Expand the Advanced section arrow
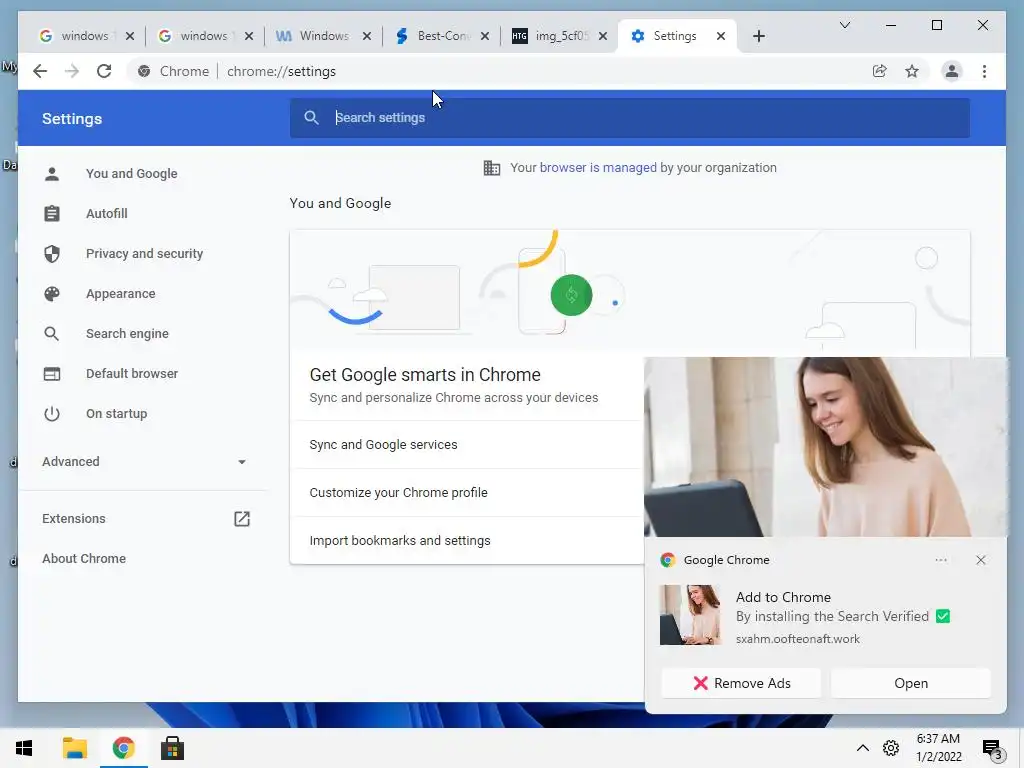 pos(242,462)
